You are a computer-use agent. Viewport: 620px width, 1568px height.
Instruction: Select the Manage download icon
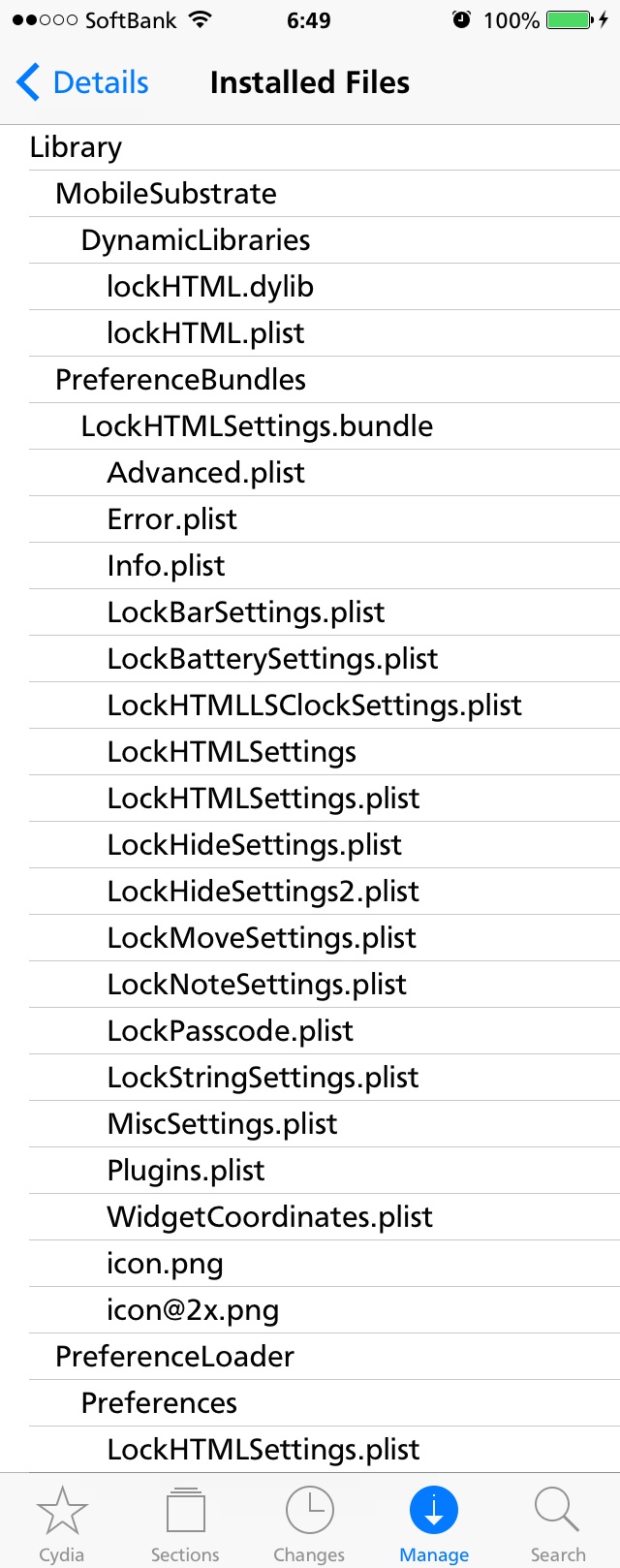coord(434,1511)
